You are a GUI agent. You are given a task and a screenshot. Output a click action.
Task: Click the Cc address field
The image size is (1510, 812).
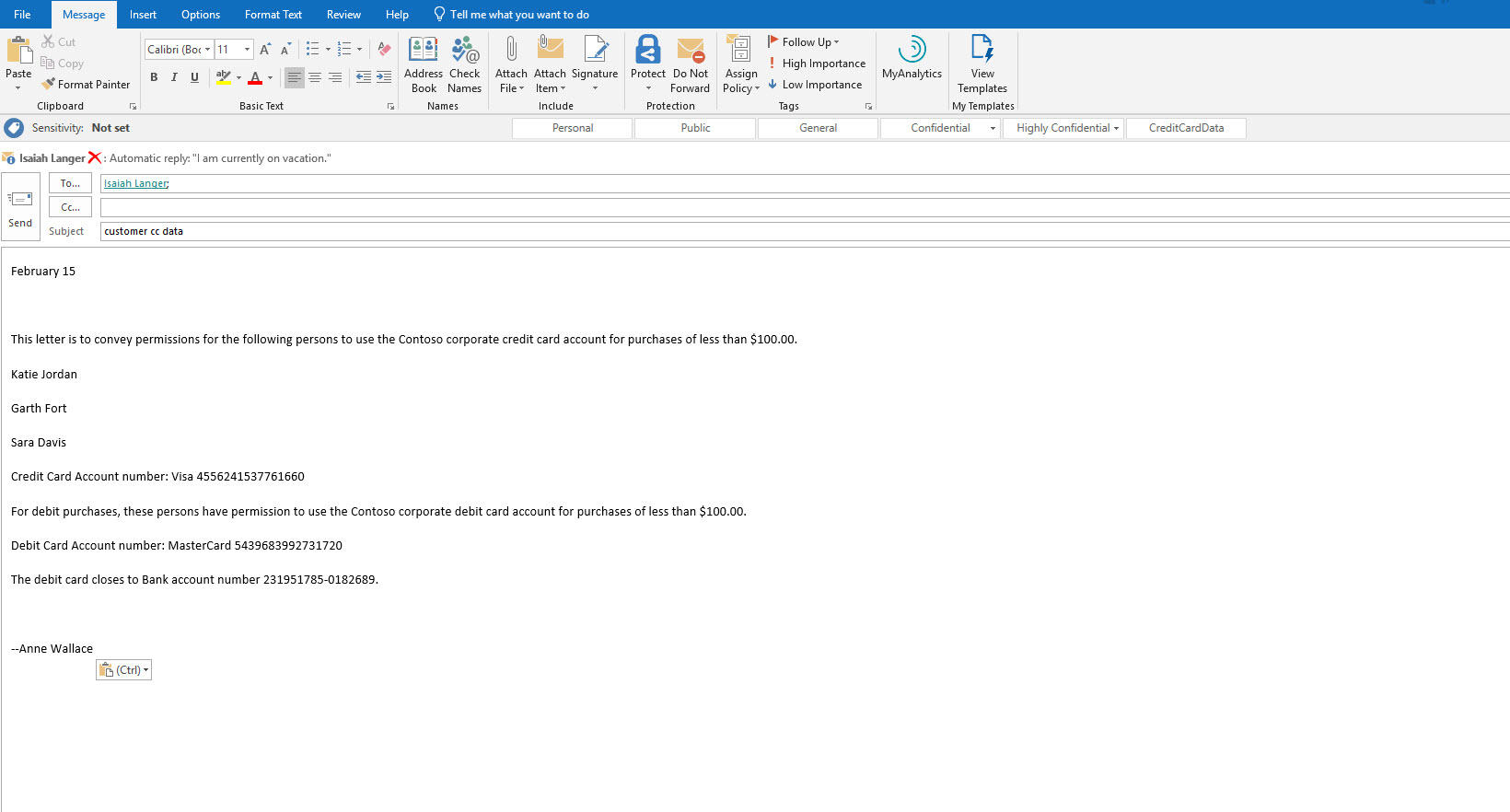805,207
